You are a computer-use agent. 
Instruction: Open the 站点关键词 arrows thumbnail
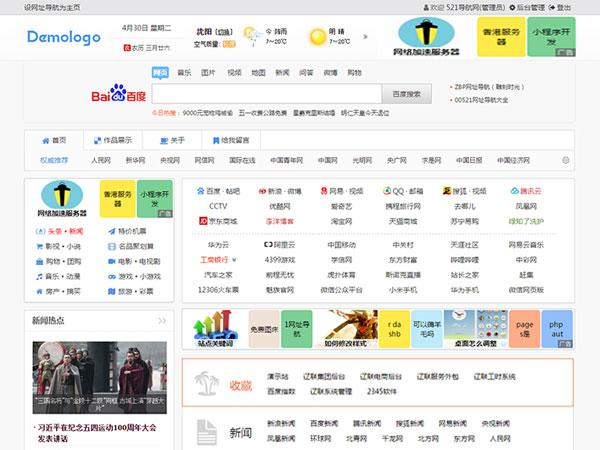click(215, 329)
